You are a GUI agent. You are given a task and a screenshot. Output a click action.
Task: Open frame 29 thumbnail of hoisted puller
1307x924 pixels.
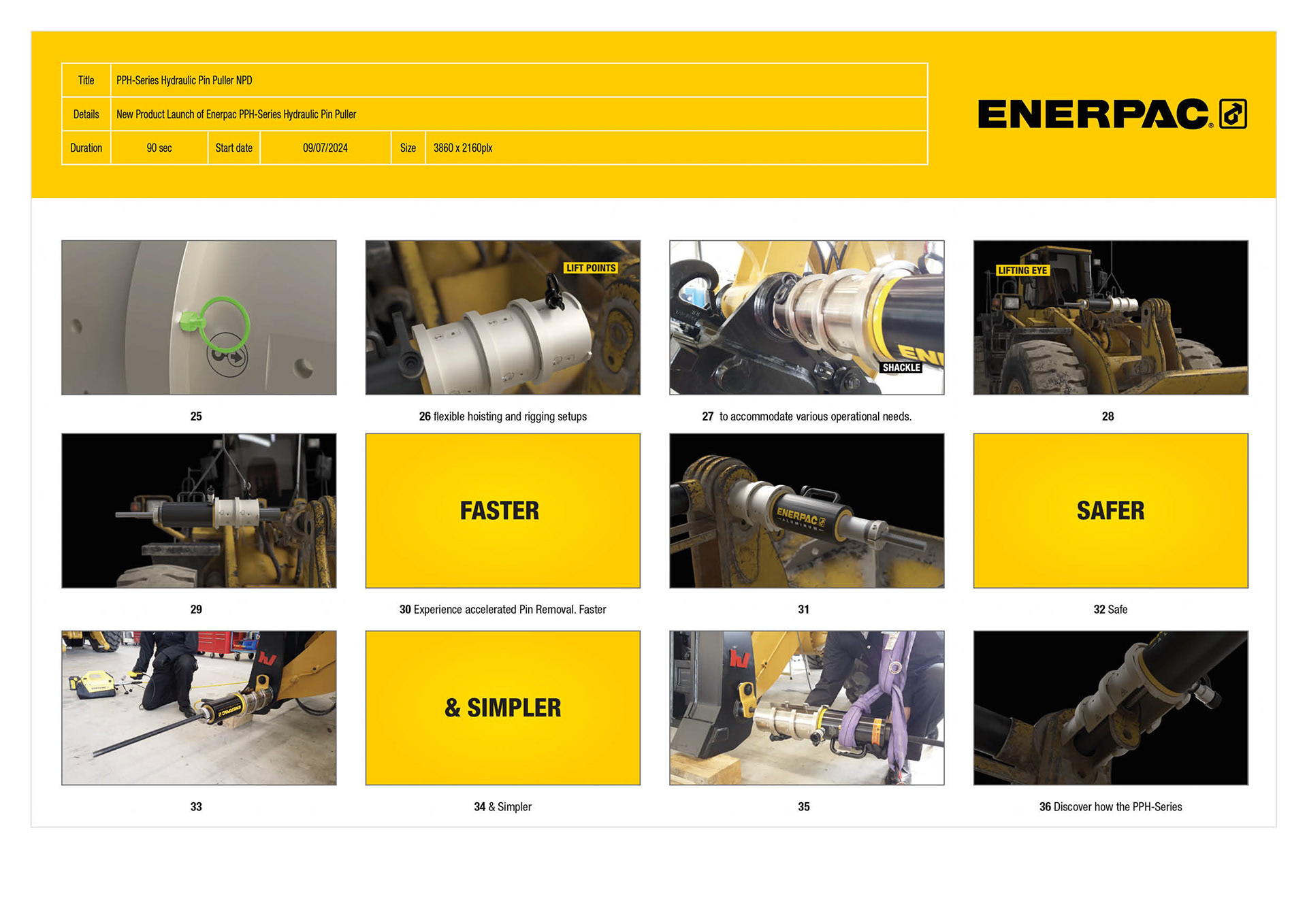tap(199, 510)
